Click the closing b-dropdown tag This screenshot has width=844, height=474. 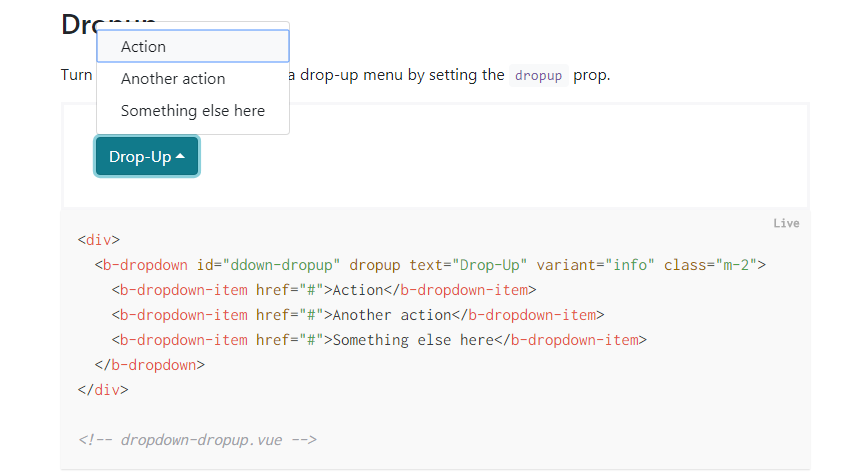point(150,365)
